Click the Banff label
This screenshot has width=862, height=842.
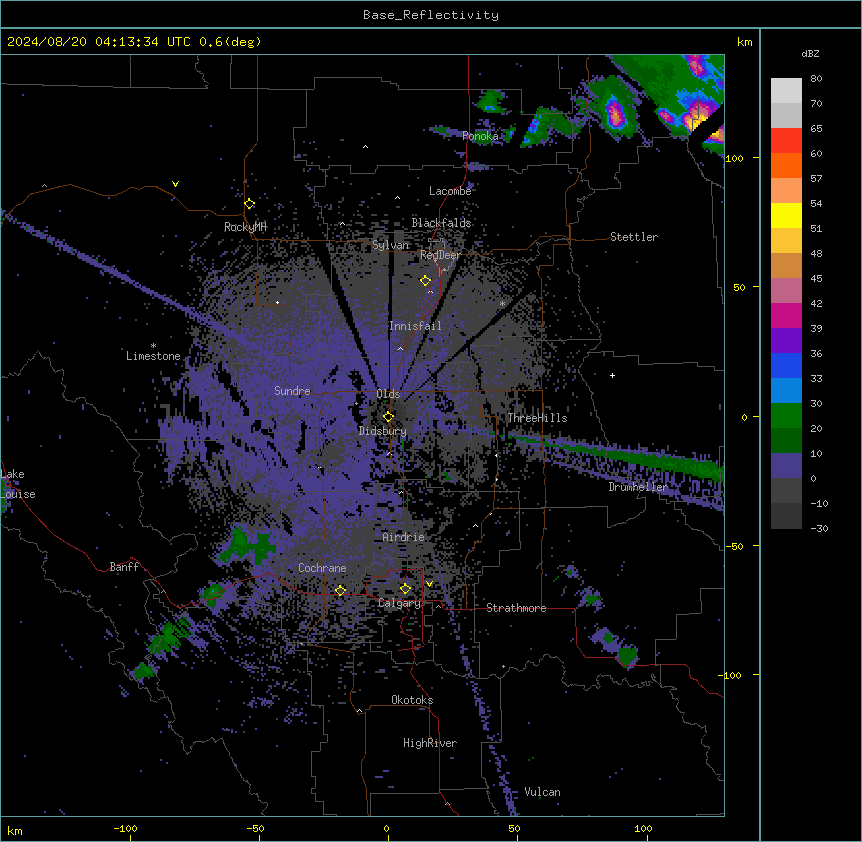click(x=124, y=567)
